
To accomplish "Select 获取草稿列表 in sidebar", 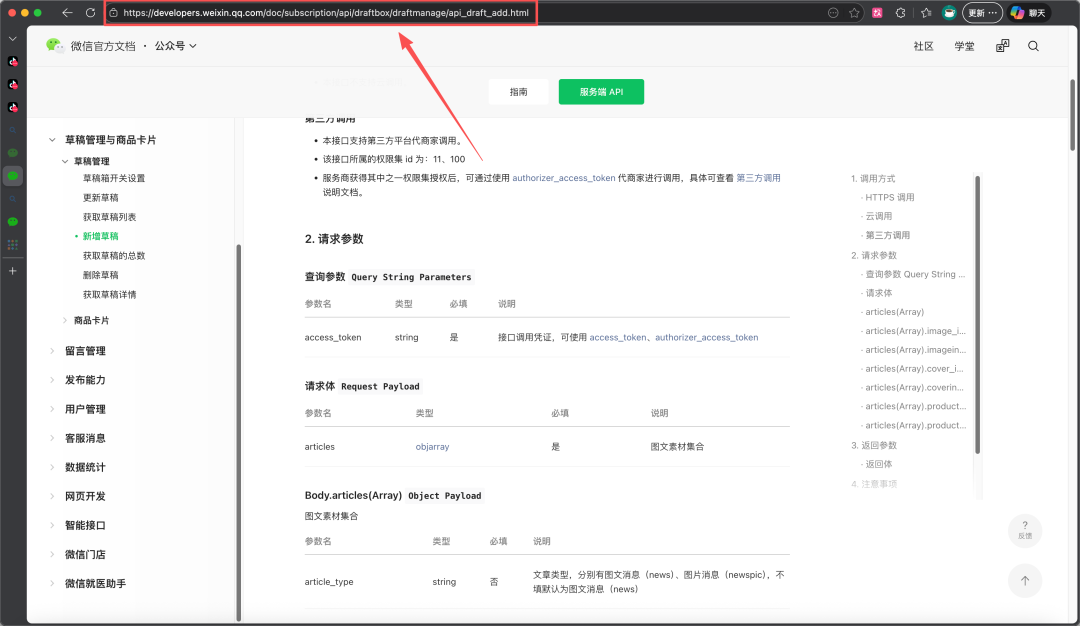I will pos(110,217).
